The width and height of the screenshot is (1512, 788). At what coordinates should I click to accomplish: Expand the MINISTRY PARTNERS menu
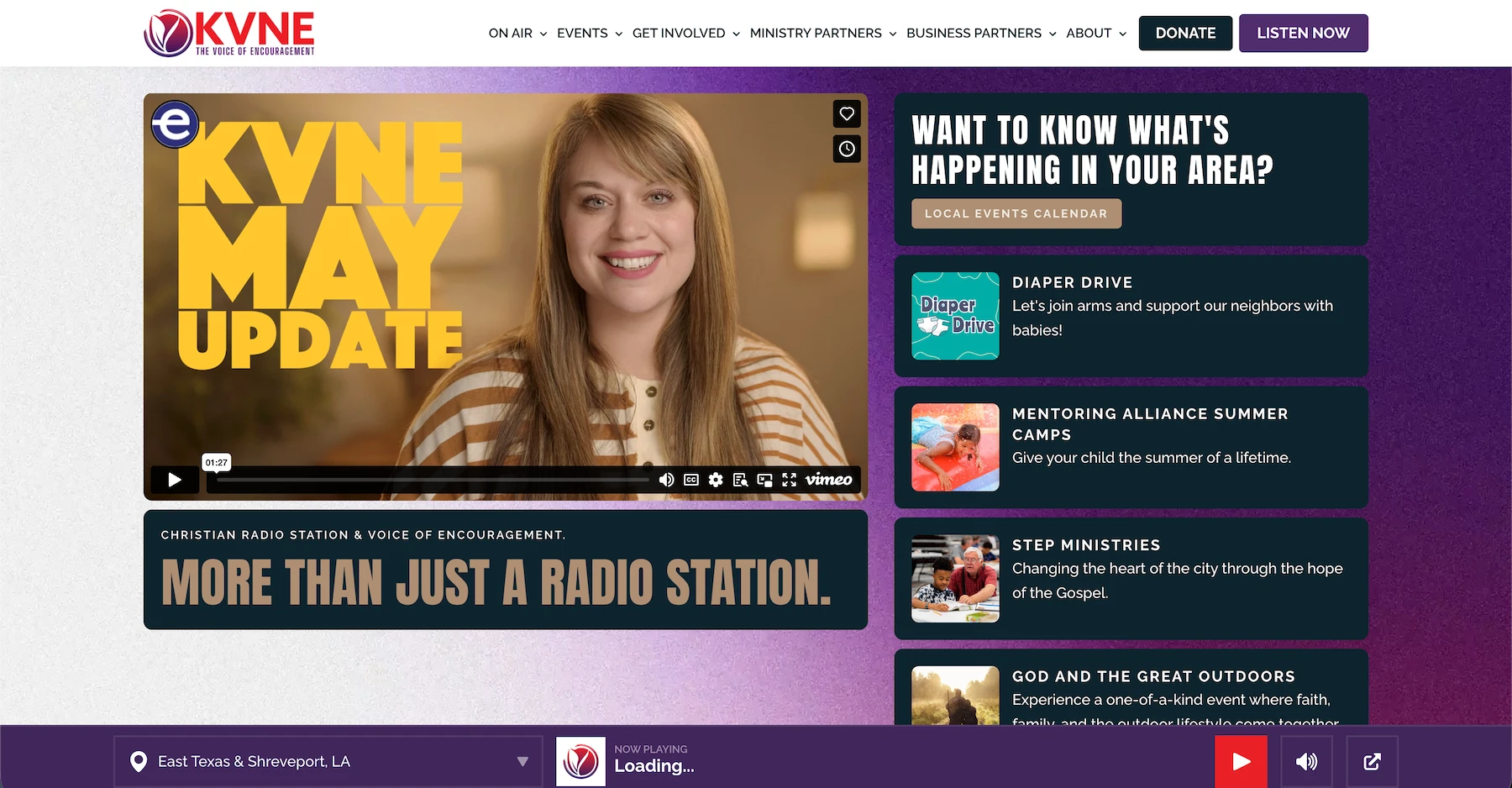[x=823, y=33]
